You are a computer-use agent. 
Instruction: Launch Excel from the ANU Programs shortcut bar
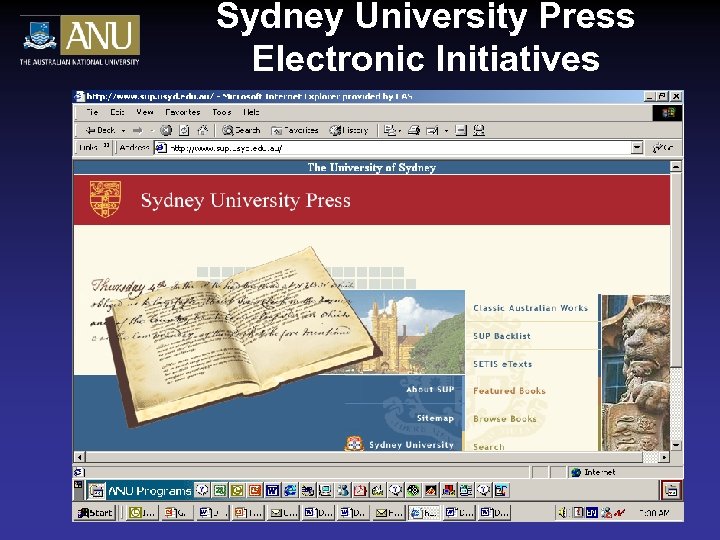coord(219,491)
